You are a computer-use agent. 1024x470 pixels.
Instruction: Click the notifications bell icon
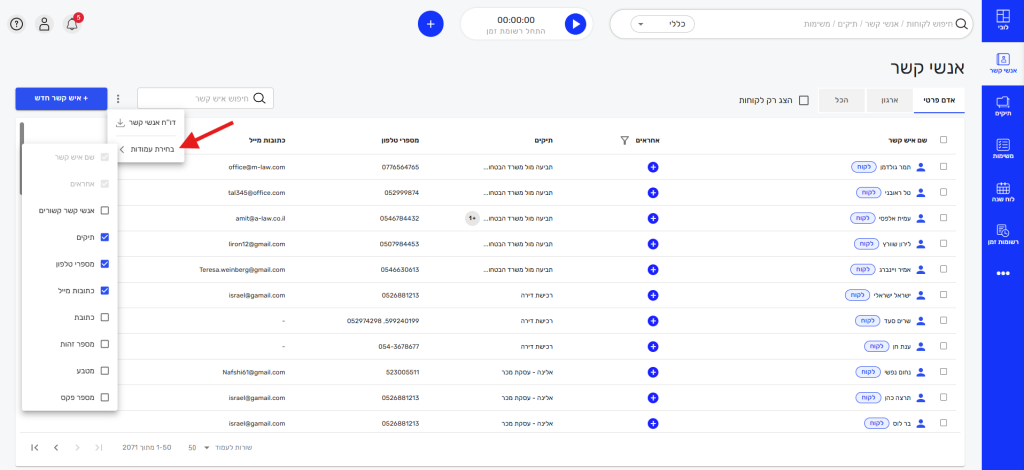click(x=72, y=24)
